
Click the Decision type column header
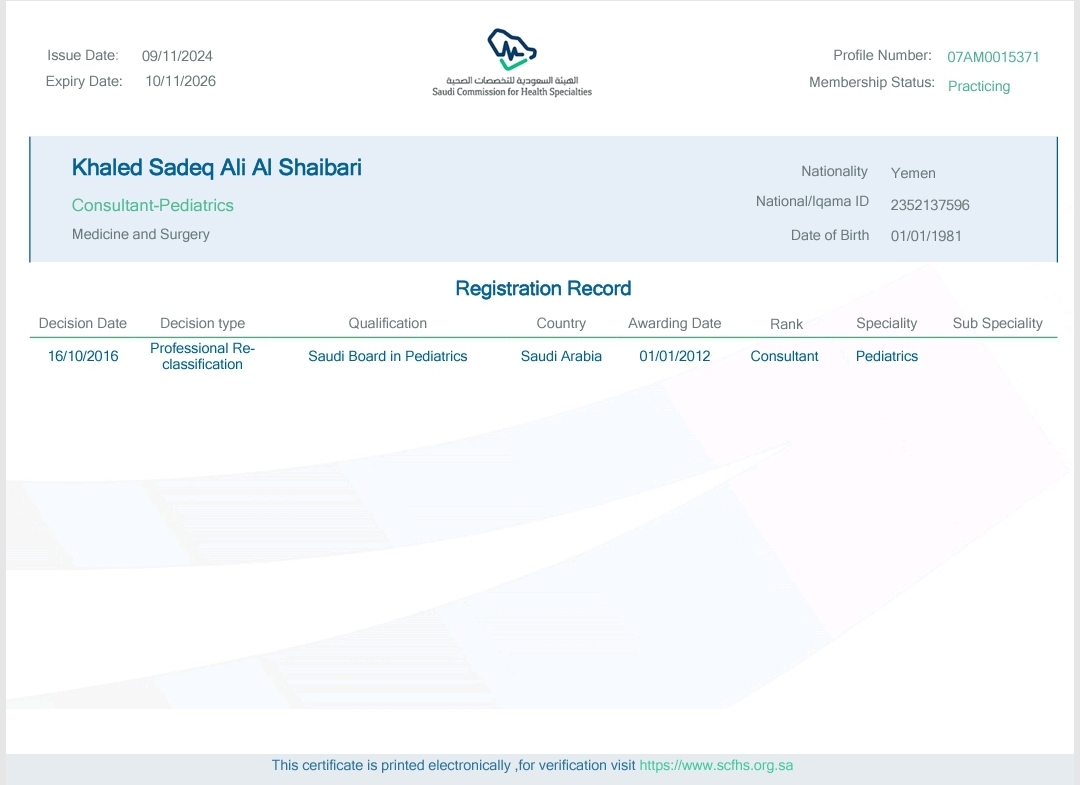(x=202, y=323)
